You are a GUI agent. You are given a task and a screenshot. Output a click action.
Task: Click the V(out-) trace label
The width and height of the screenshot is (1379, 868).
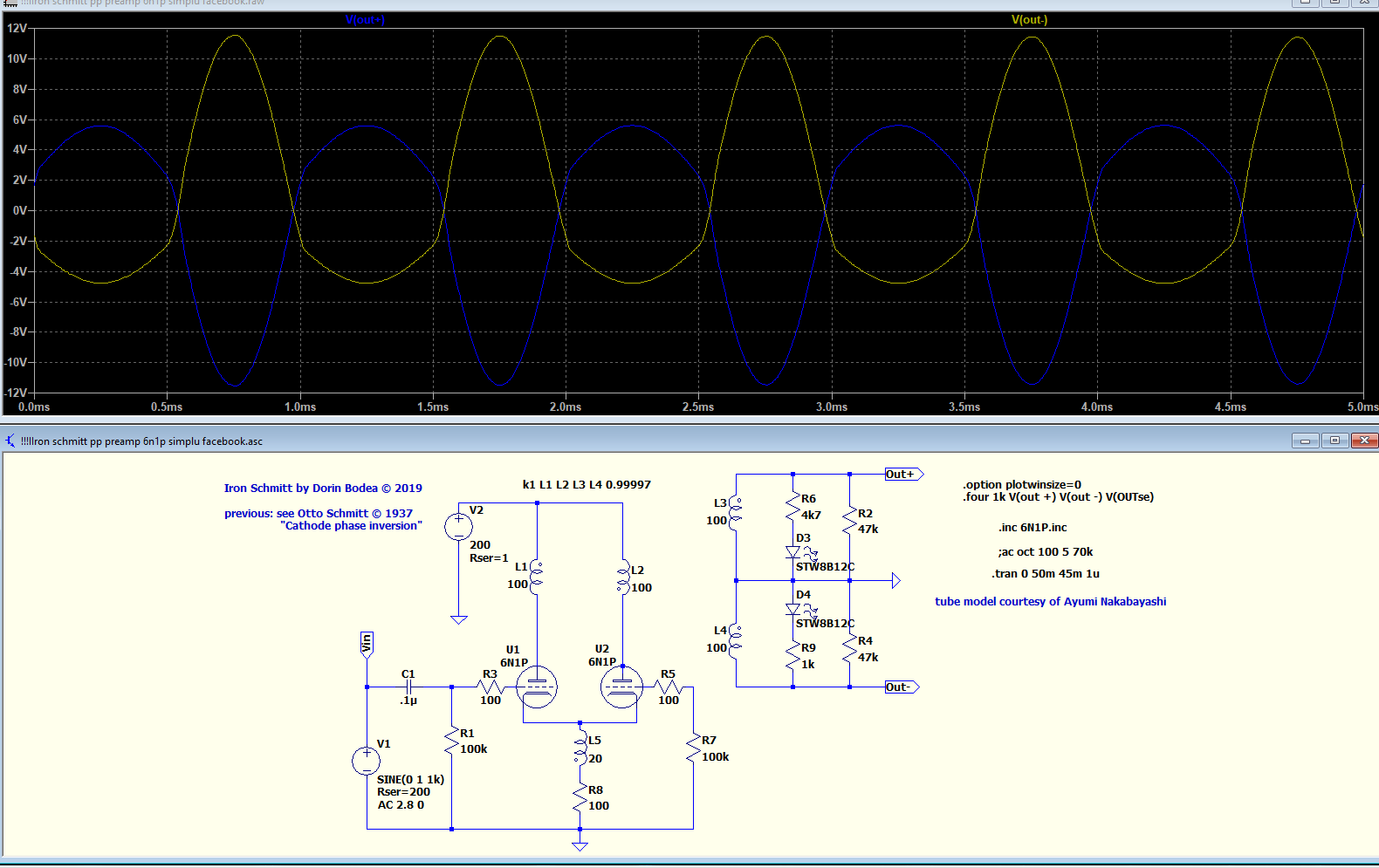1029,20
